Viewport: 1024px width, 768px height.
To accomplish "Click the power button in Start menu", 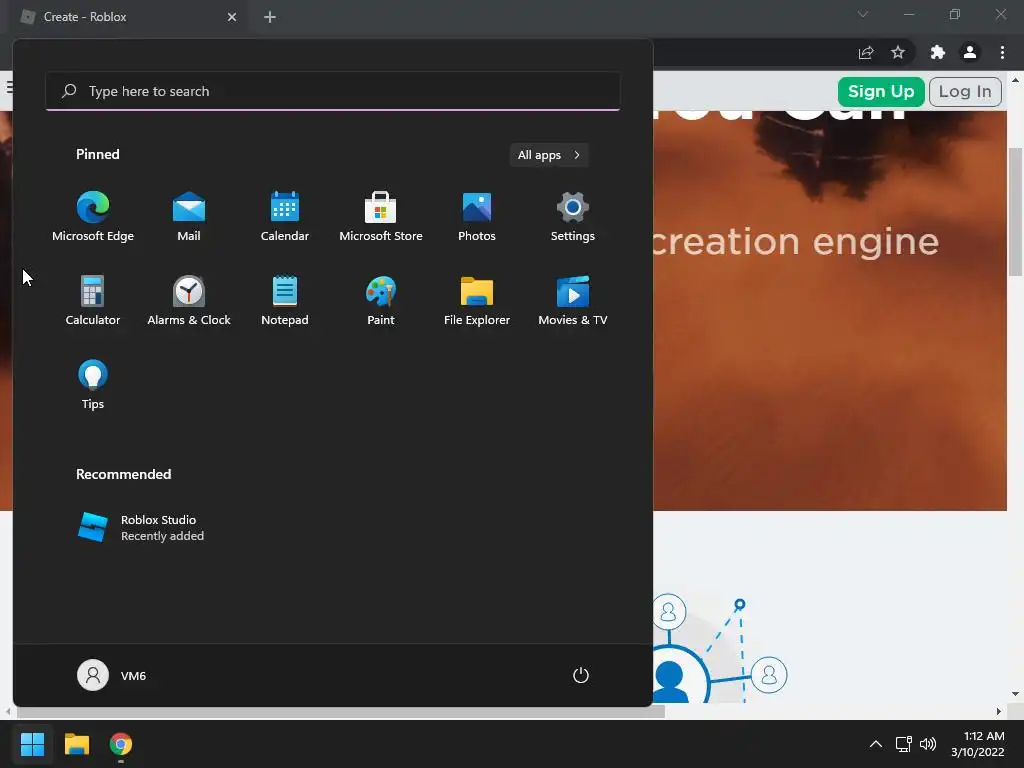I will [x=581, y=675].
